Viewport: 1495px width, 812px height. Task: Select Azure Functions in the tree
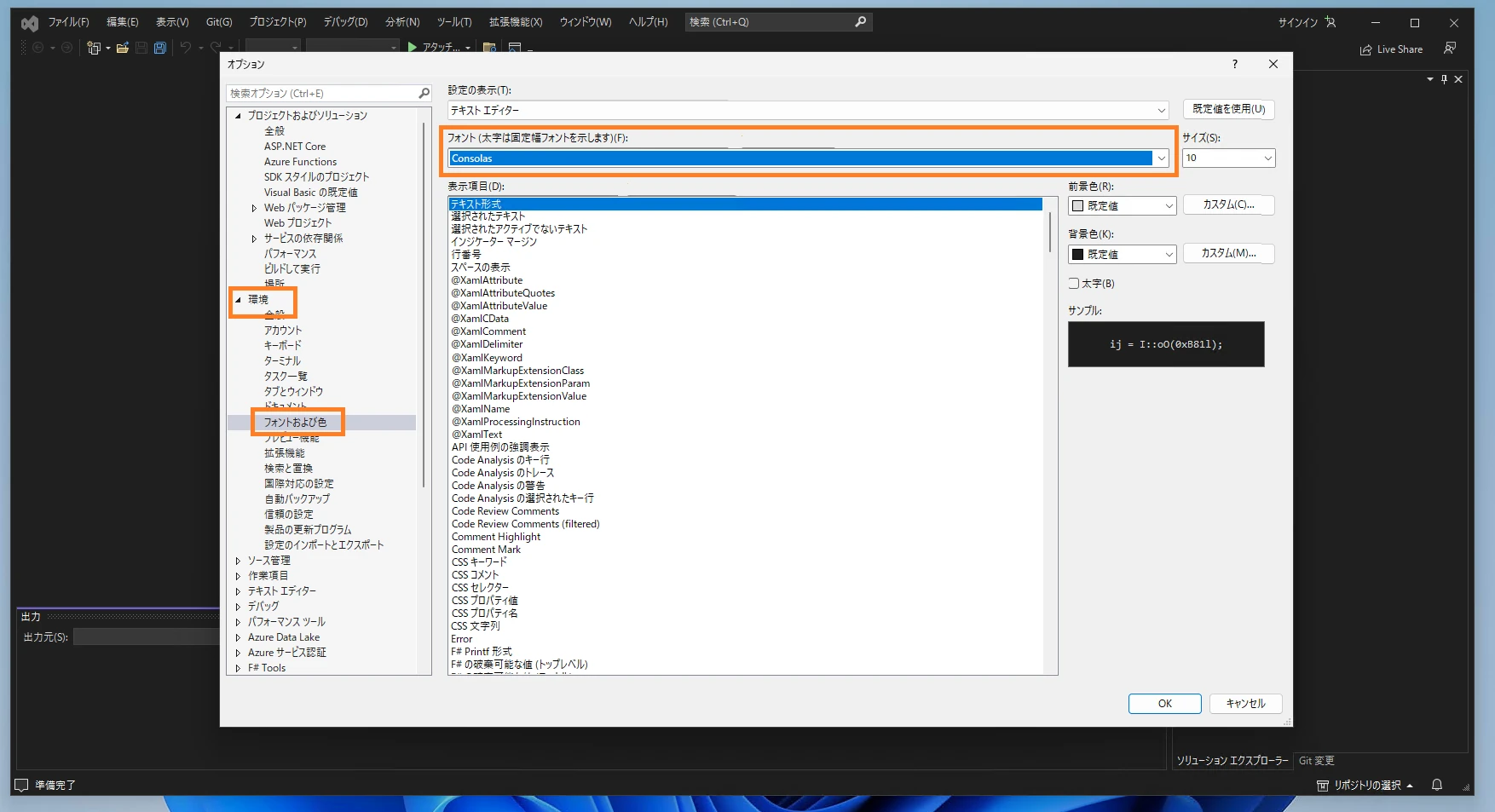click(300, 162)
